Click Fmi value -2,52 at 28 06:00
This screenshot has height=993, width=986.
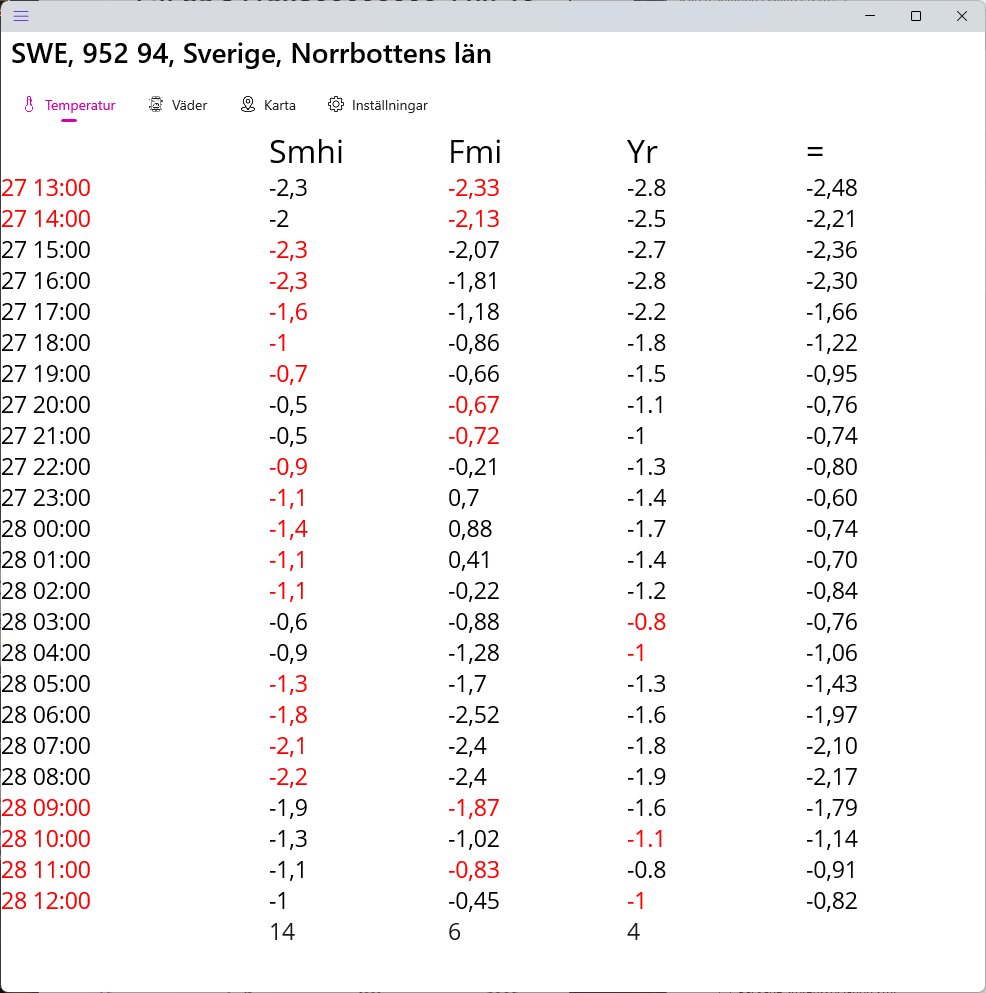point(474,716)
